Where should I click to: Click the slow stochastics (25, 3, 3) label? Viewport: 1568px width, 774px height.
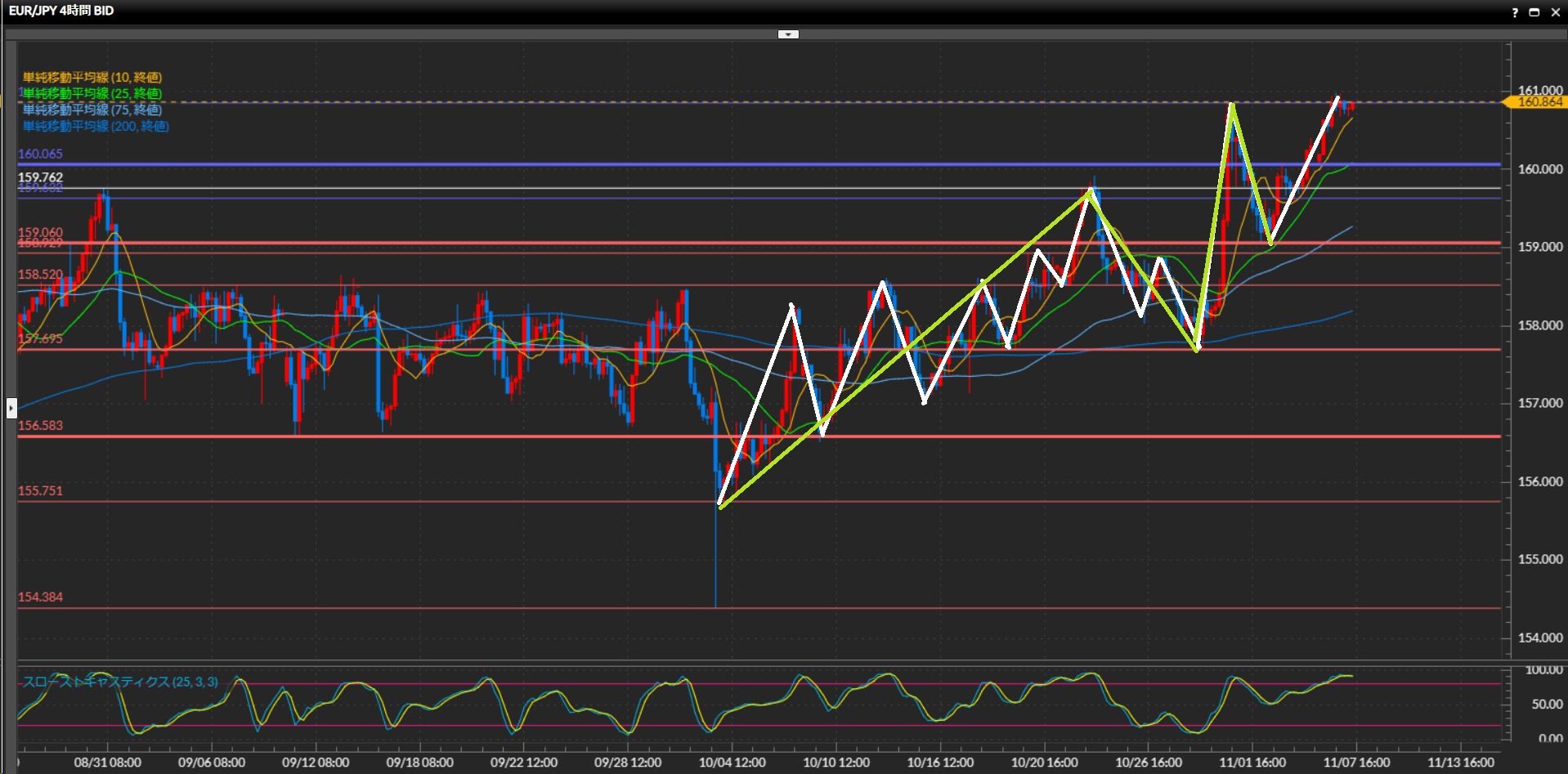[x=120, y=682]
